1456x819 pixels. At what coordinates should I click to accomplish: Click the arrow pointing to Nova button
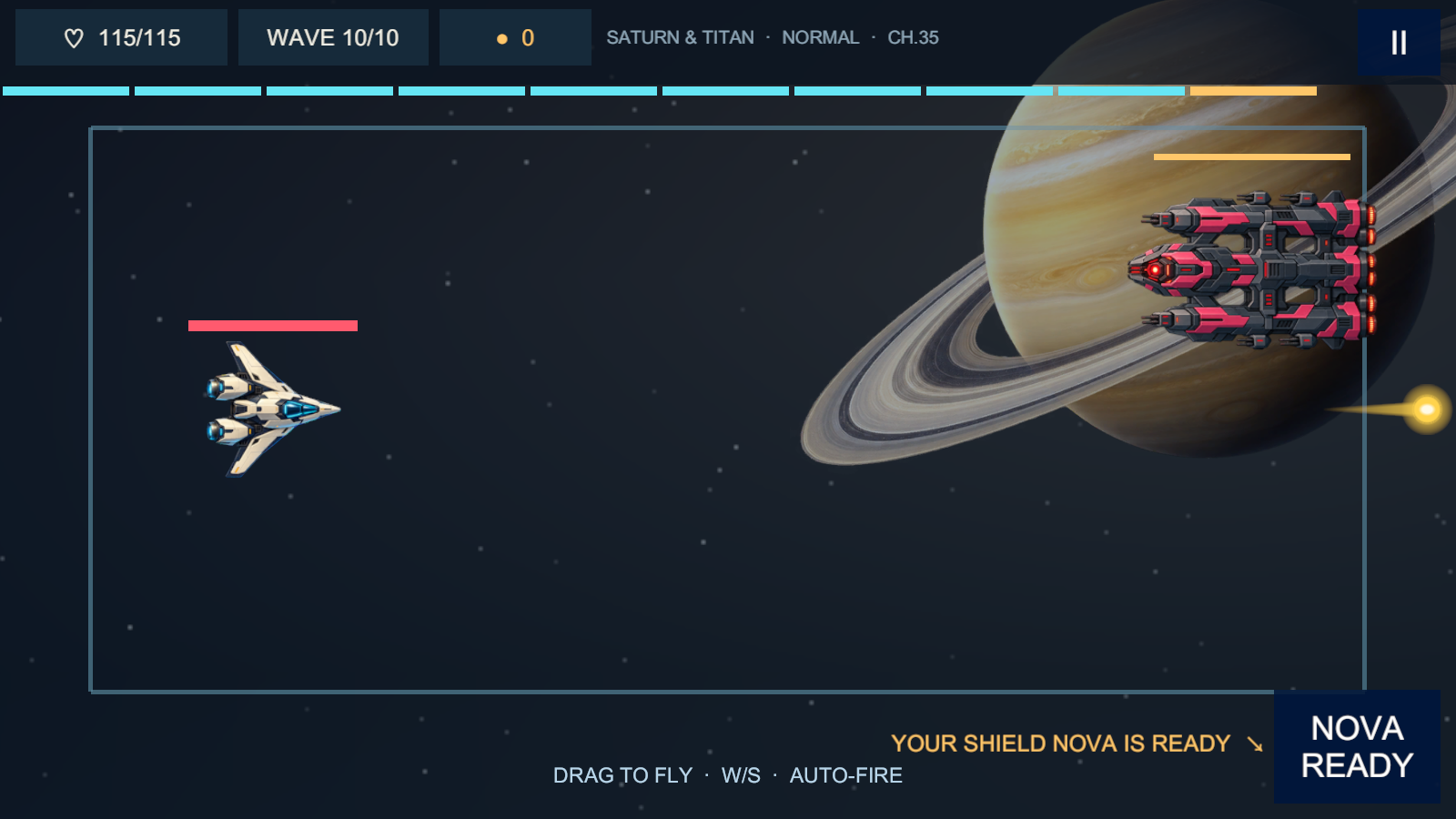coord(1255,744)
